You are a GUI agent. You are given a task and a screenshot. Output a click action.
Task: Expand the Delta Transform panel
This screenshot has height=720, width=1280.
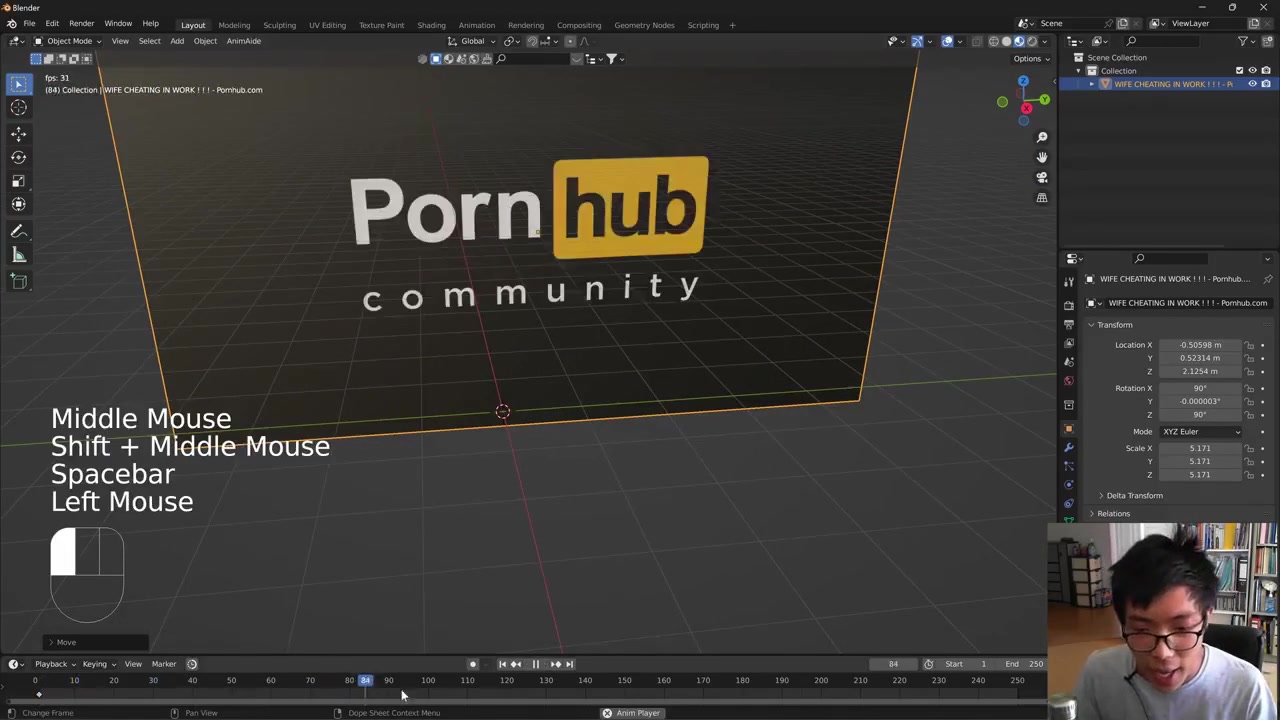1133,496
